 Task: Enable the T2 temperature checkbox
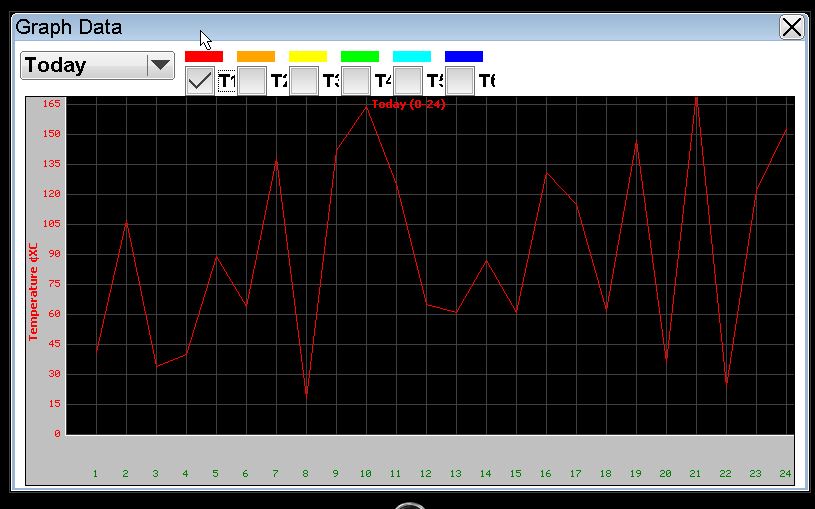(x=252, y=81)
